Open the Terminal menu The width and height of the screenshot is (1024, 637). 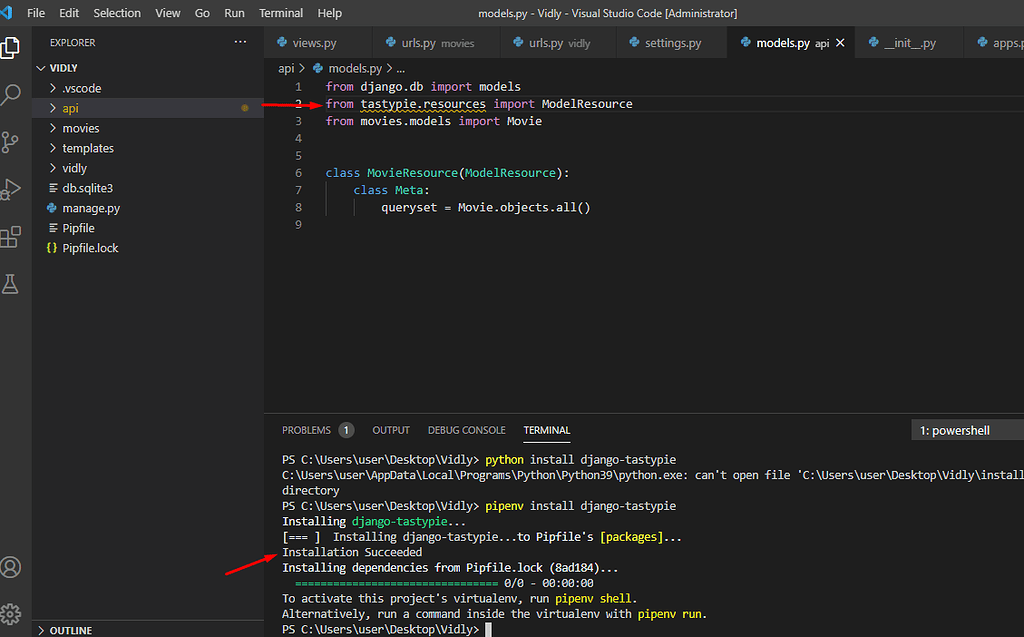click(281, 13)
